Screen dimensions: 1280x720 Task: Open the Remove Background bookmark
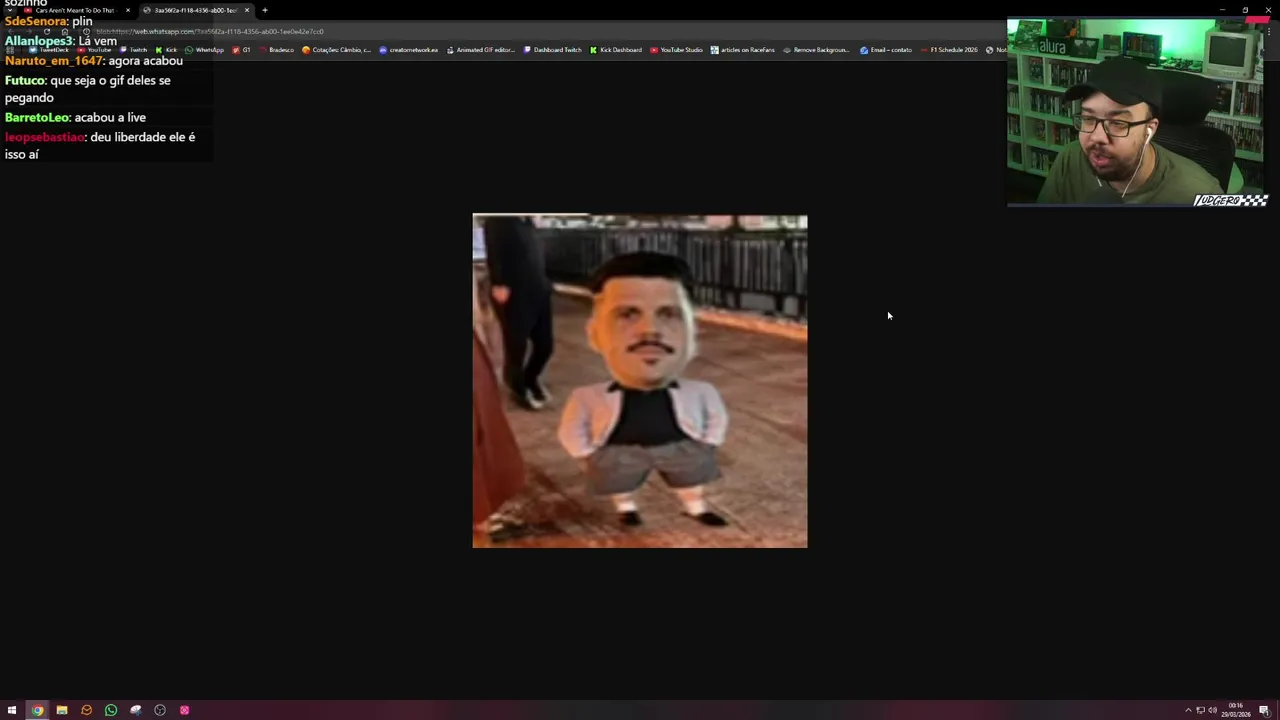pos(816,50)
